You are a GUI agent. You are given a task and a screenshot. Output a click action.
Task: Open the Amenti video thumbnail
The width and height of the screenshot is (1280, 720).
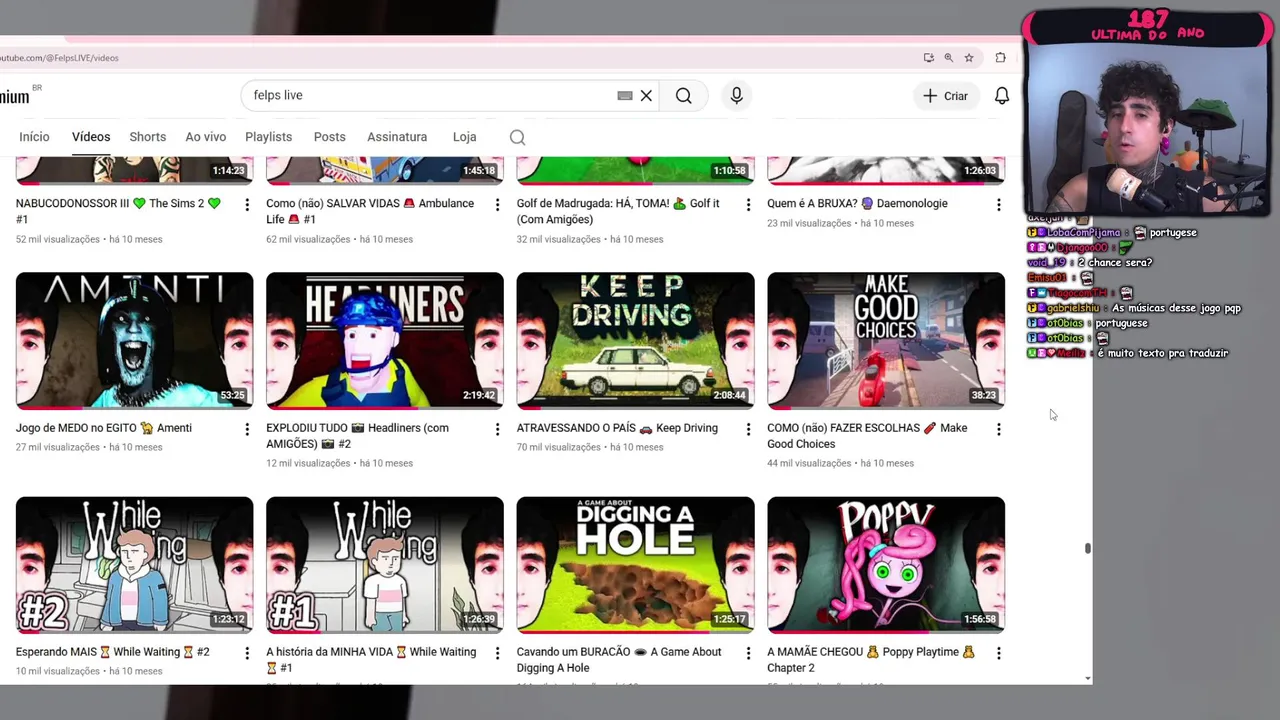(x=134, y=340)
